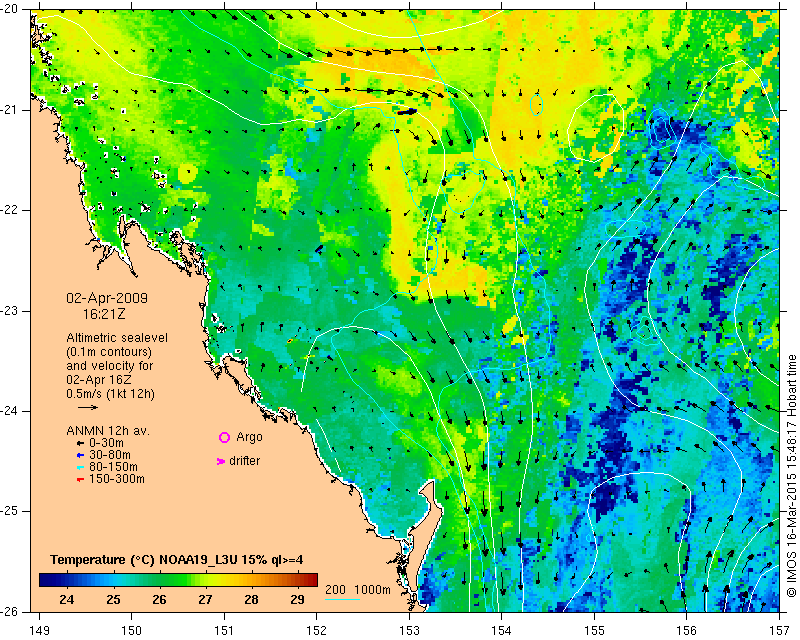Image resolution: width=800 pixels, height=640 pixels.
Task: Click the blue 30-80m legend arrow
Action: click(x=80, y=455)
